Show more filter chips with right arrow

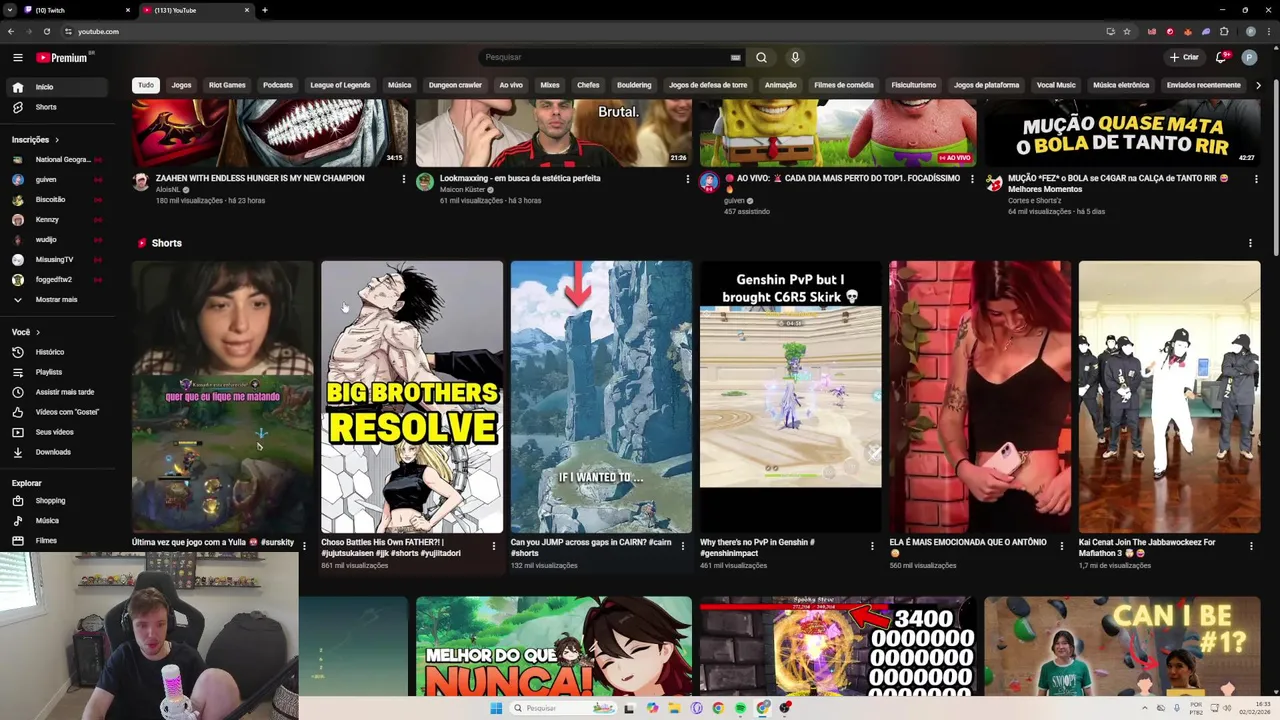(1258, 85)
